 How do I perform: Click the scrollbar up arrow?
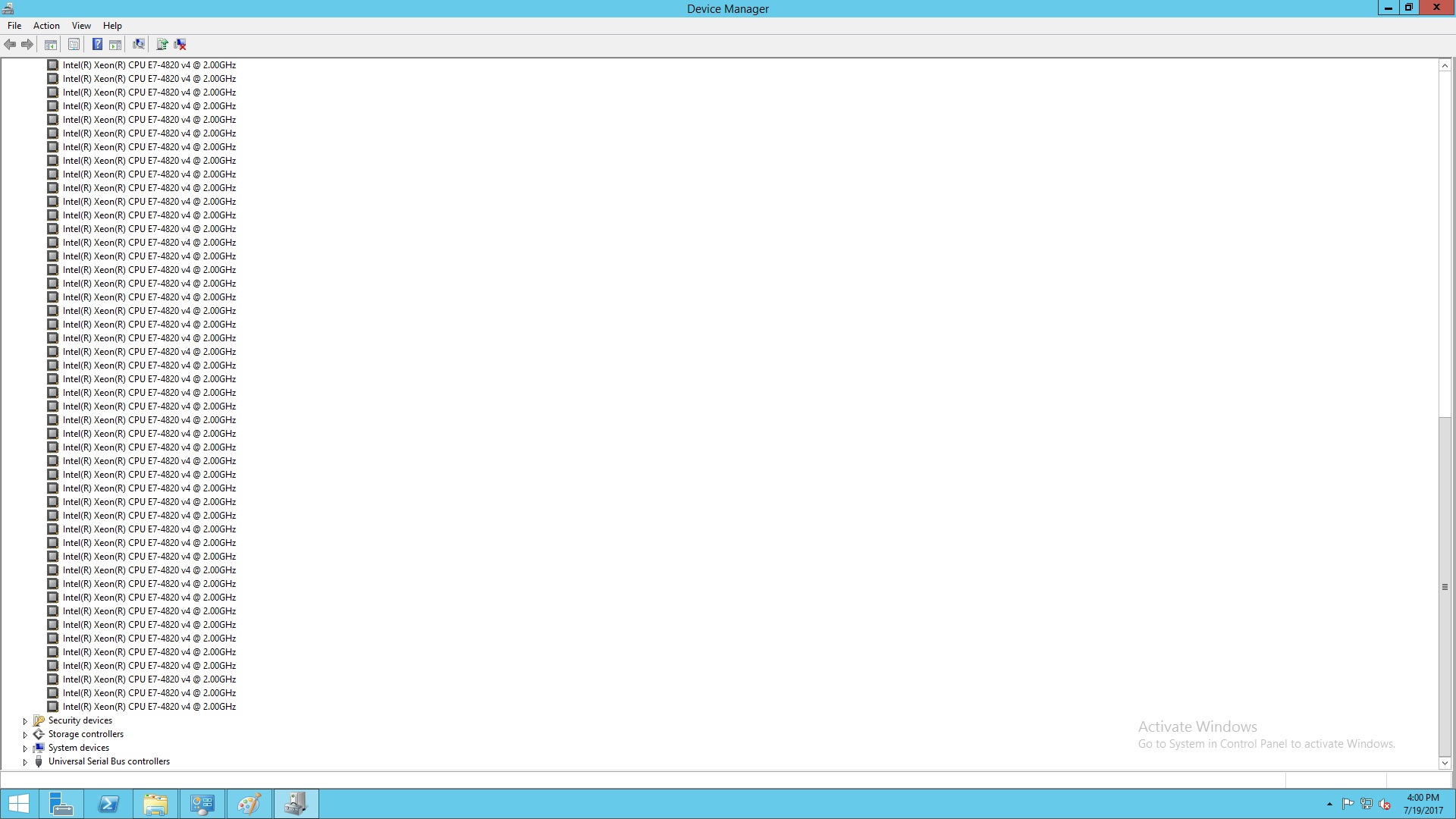(1445, 66)
